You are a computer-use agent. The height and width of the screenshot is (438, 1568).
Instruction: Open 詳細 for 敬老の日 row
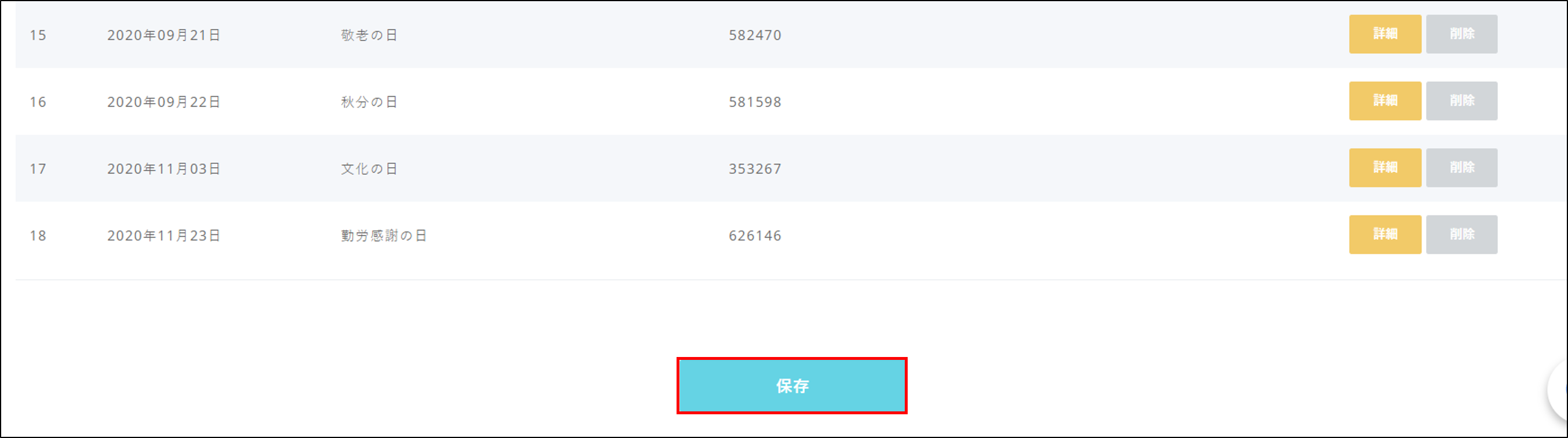click(x=1385, y=34)
